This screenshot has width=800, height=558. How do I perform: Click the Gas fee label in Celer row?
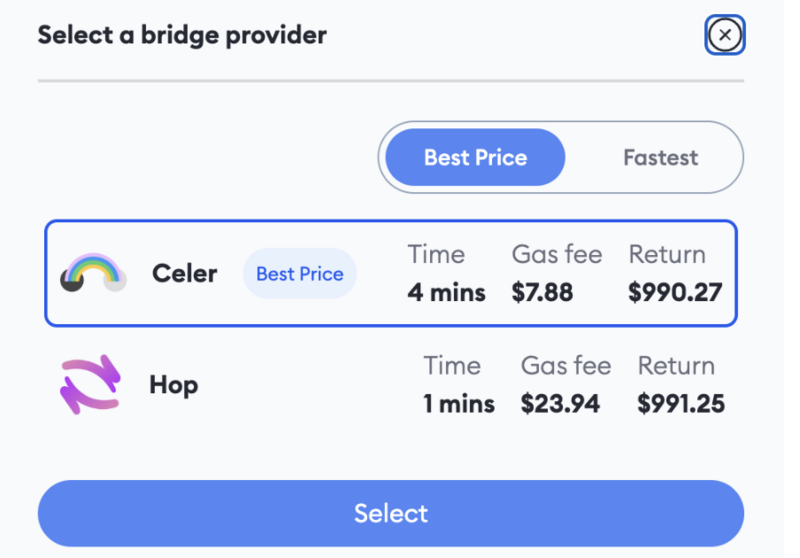[557, 254]
